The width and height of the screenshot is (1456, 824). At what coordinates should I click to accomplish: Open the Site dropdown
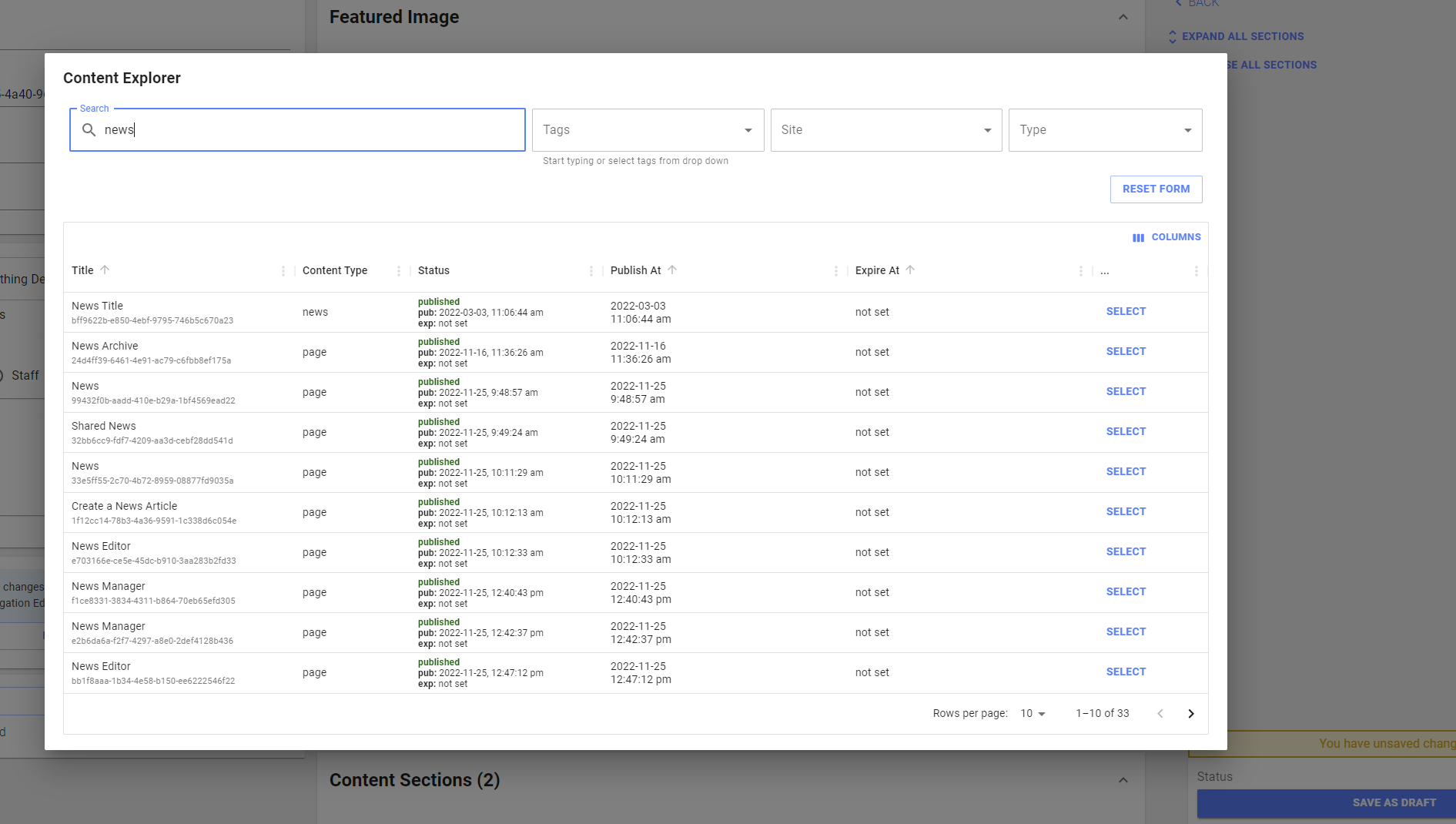coord(988,129)
